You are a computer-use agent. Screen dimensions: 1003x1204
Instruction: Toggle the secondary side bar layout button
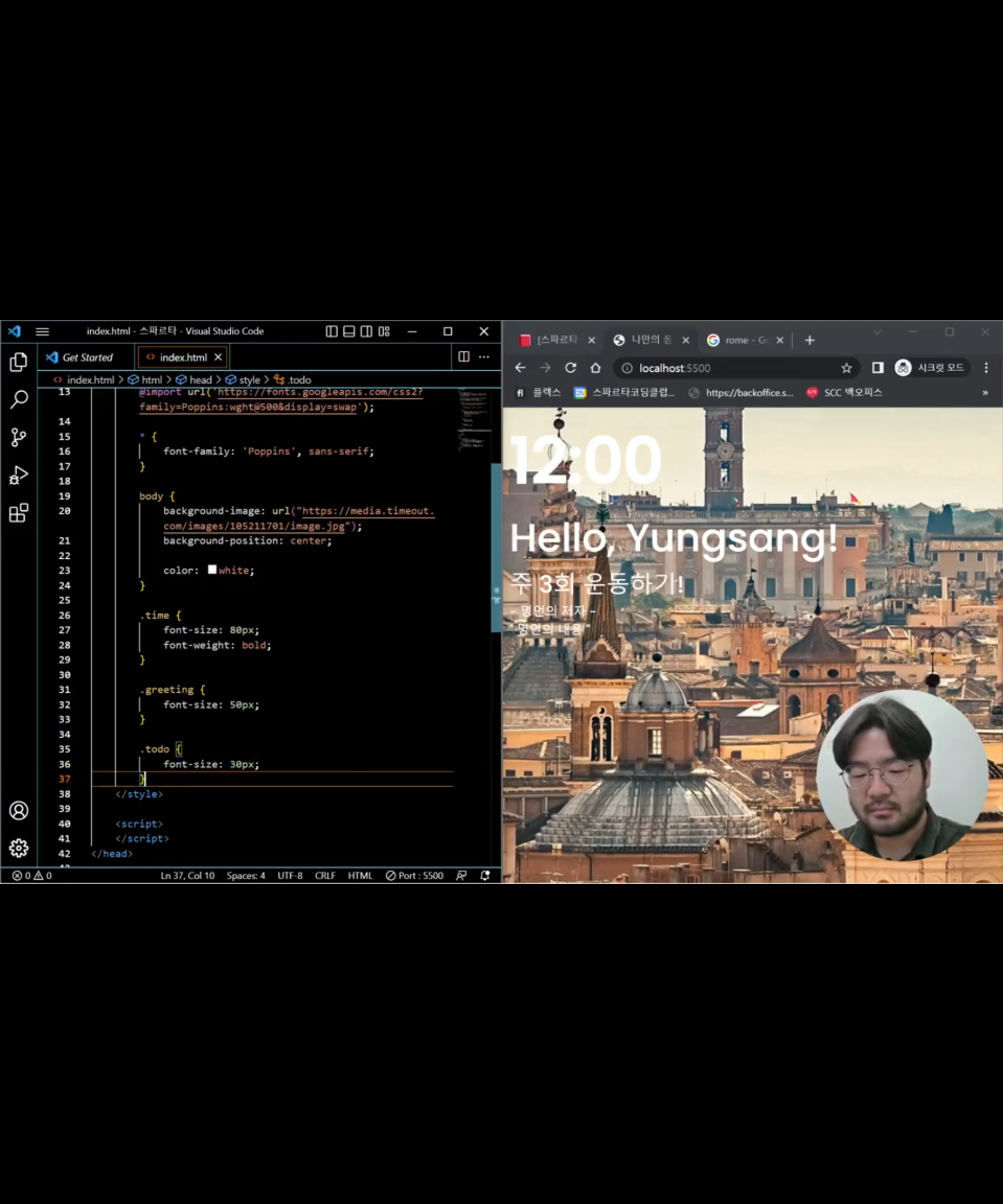click(366, 331)
